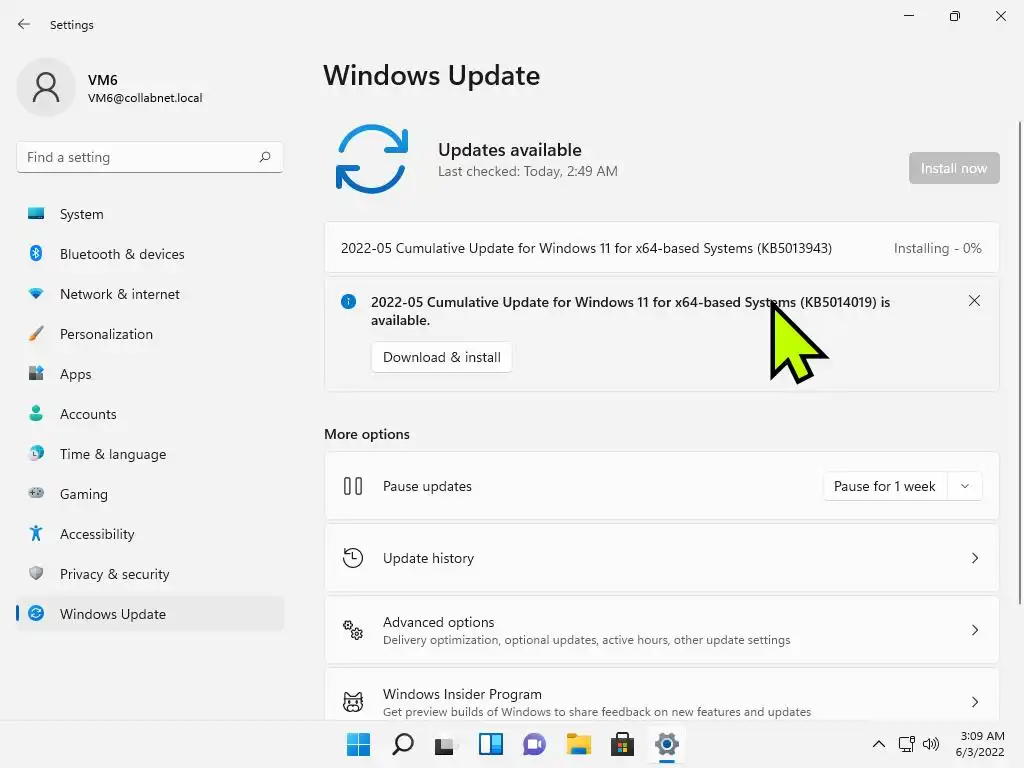Image resolution: width=1024 pixels, height=768 pixels.
Task: Click Download & install for KB5014019
Action: click(441, 357)
